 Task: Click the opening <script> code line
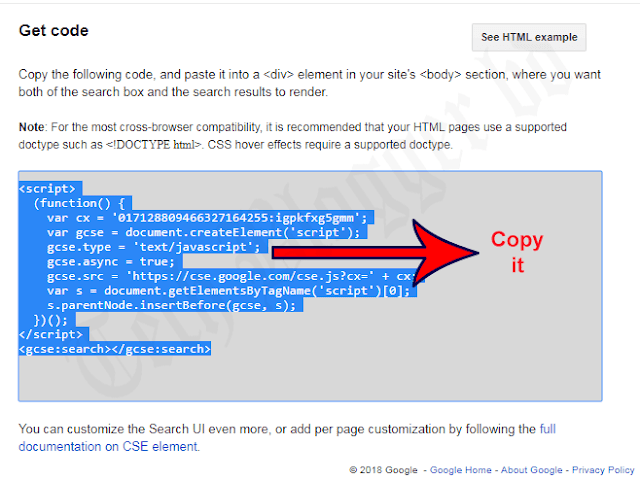pyautogui.click(x=47, y=189)
